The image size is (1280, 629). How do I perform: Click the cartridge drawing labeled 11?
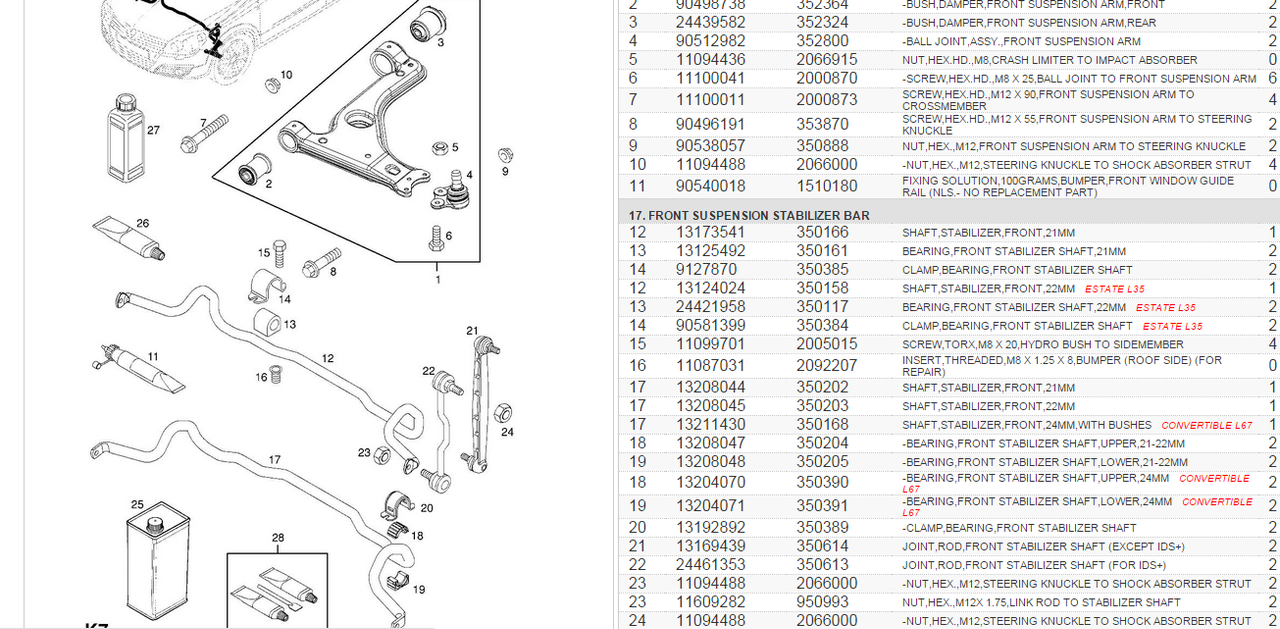click(x=138, y=366)
